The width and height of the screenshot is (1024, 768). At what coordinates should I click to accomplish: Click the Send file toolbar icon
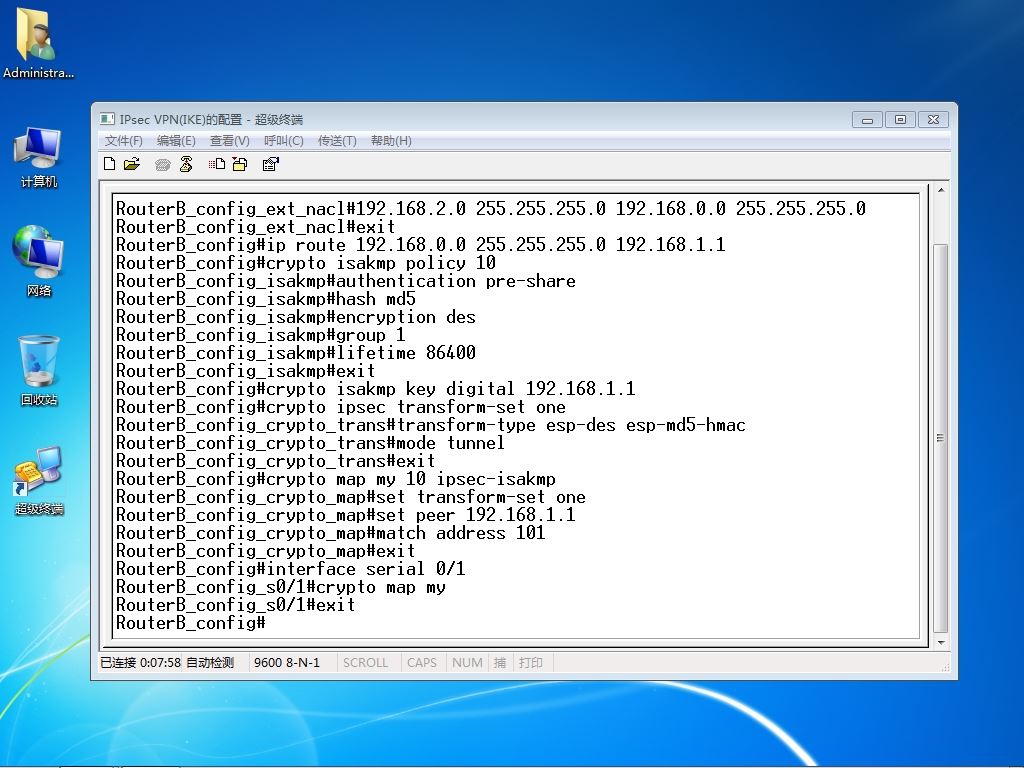pyautogui.click(x=217, y=164)
